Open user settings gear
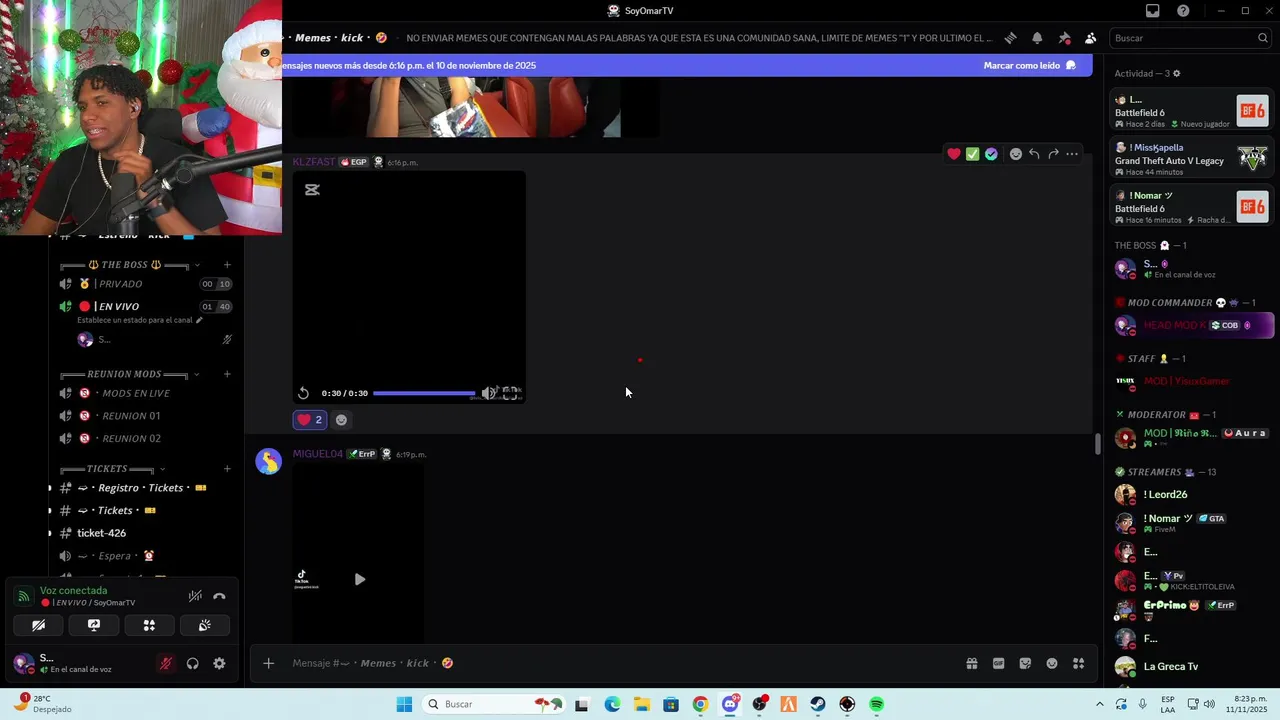This screenshot has height=720, width=1280. pyautogui.click(x=219, y=663)
